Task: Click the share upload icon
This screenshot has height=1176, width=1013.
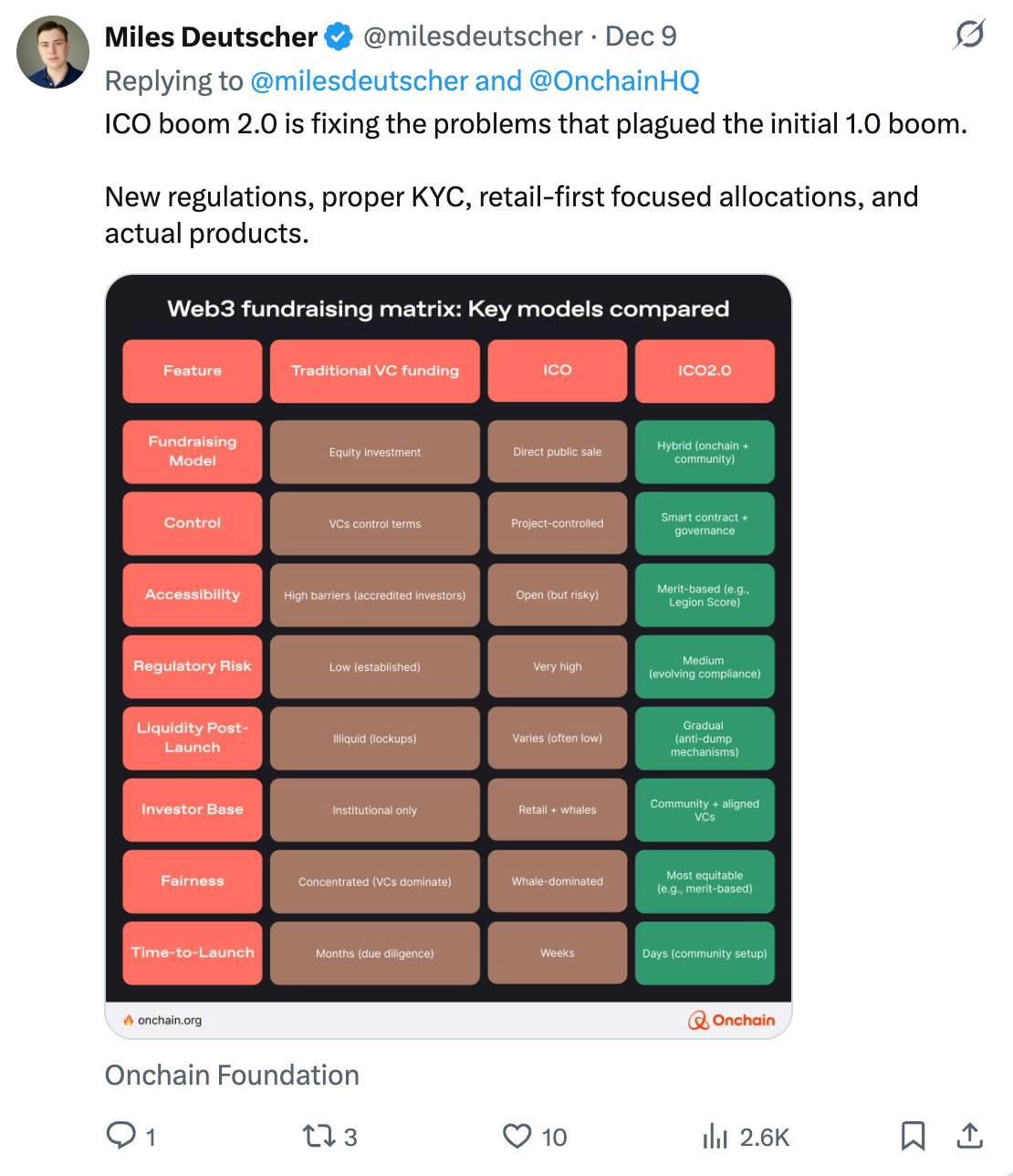Action: 969,1135
